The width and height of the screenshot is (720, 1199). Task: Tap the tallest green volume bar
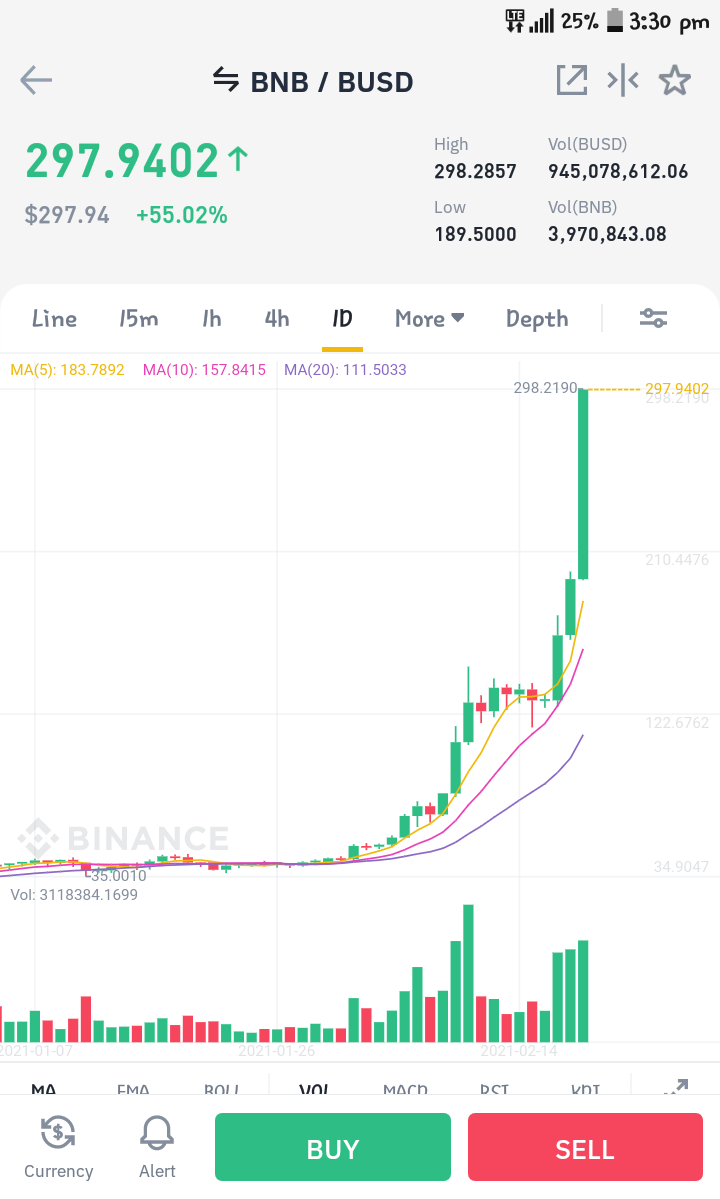[469, 973]
